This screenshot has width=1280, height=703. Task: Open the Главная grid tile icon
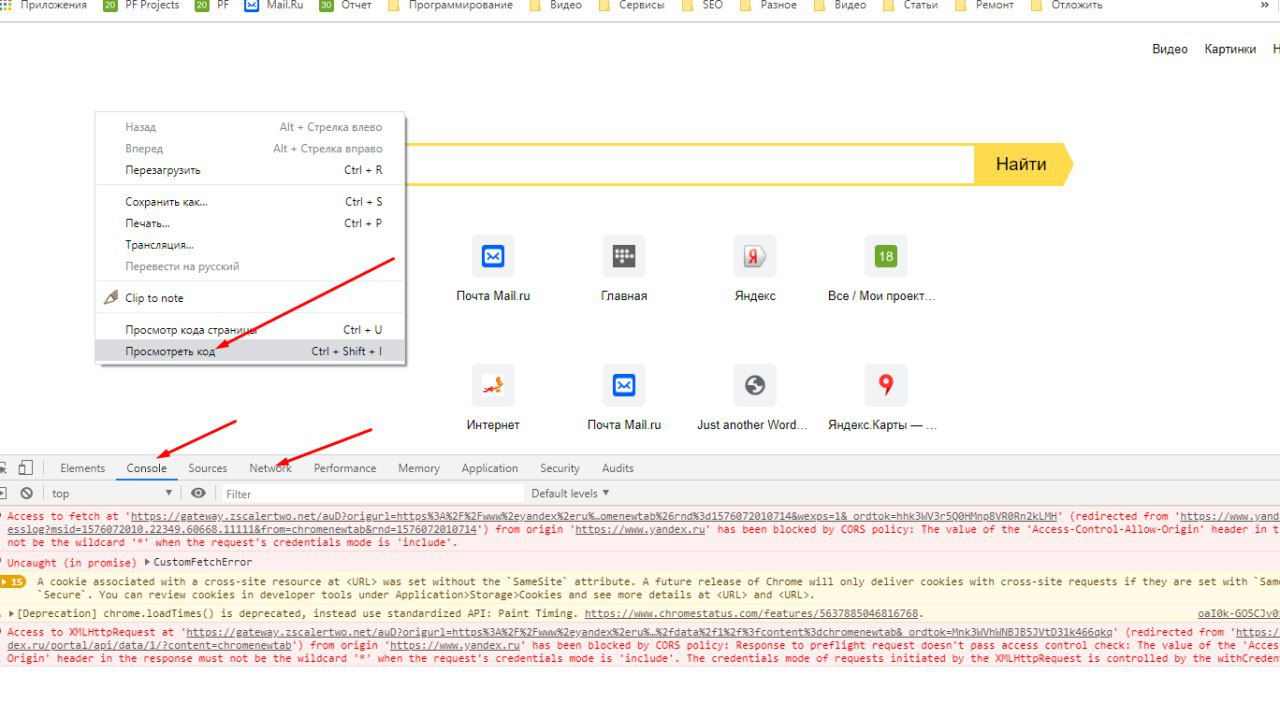point(624,256)
